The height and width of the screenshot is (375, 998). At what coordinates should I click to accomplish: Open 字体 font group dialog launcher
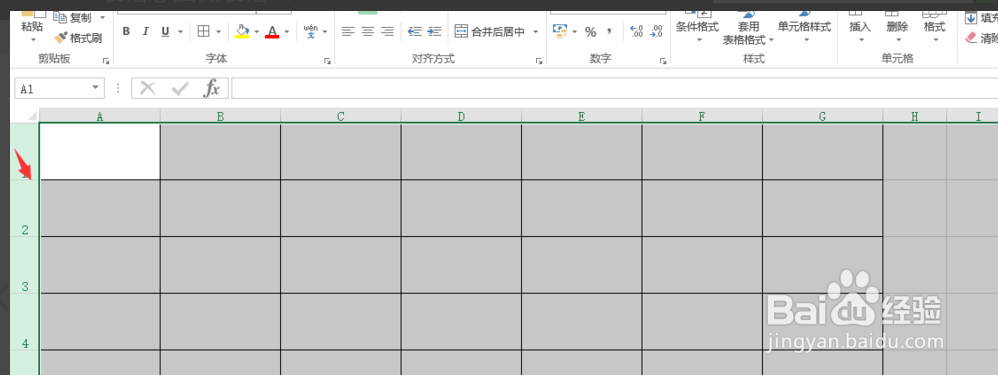pos(327,61)
